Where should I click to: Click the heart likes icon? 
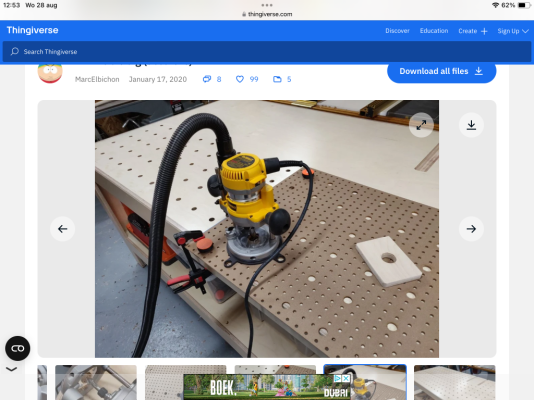coord(240,79)
